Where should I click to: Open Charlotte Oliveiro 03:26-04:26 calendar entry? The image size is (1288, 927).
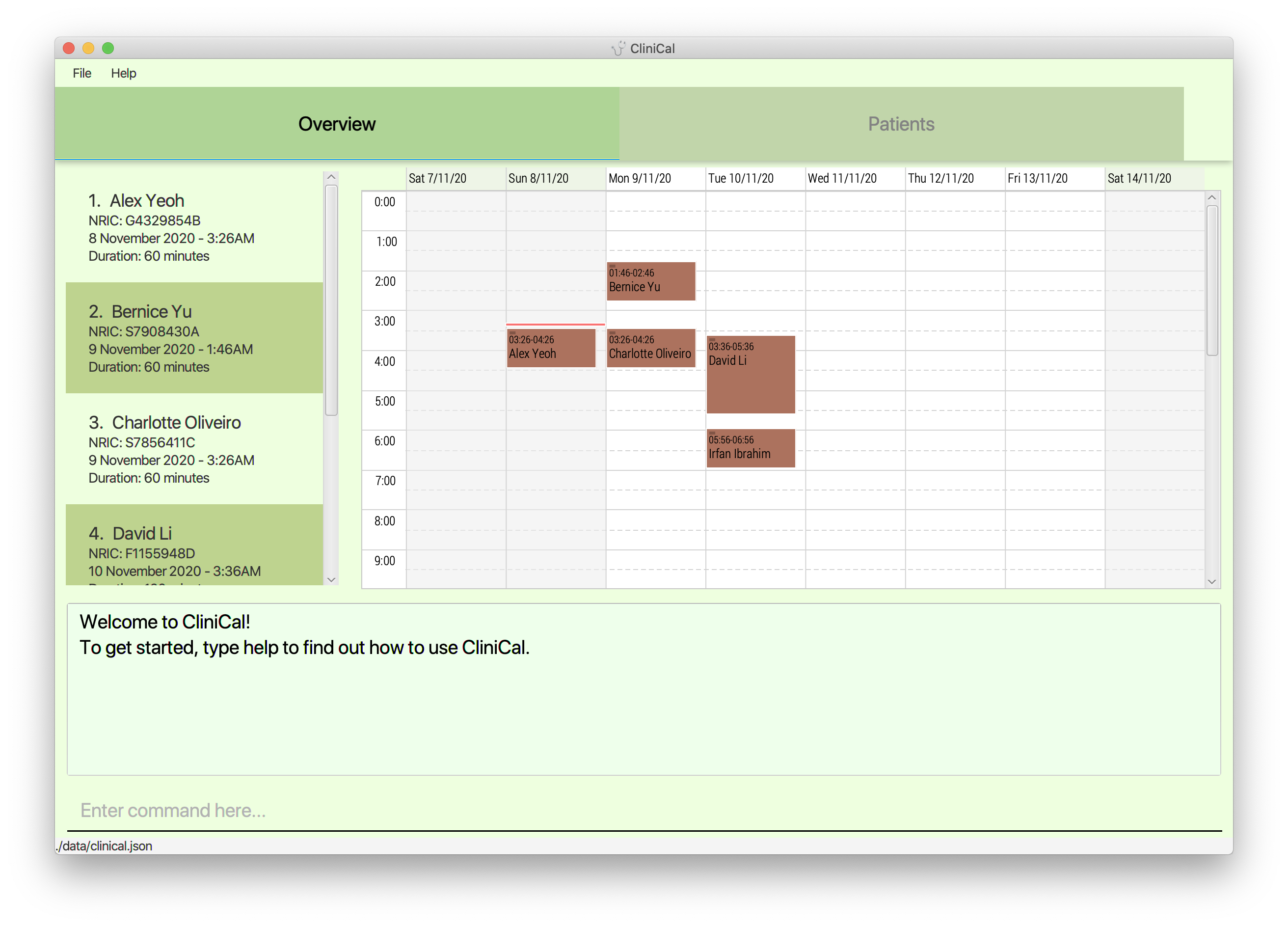pos(651,348)
